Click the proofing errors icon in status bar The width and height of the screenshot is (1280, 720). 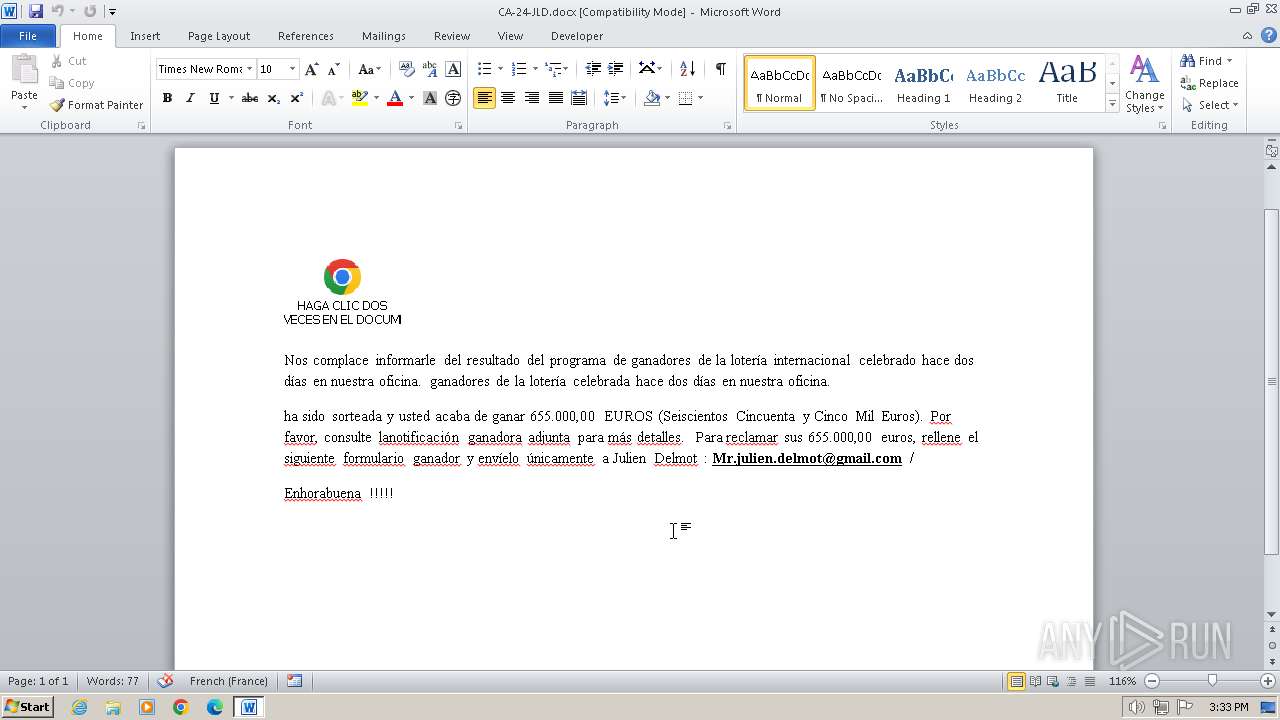(165, 681)
